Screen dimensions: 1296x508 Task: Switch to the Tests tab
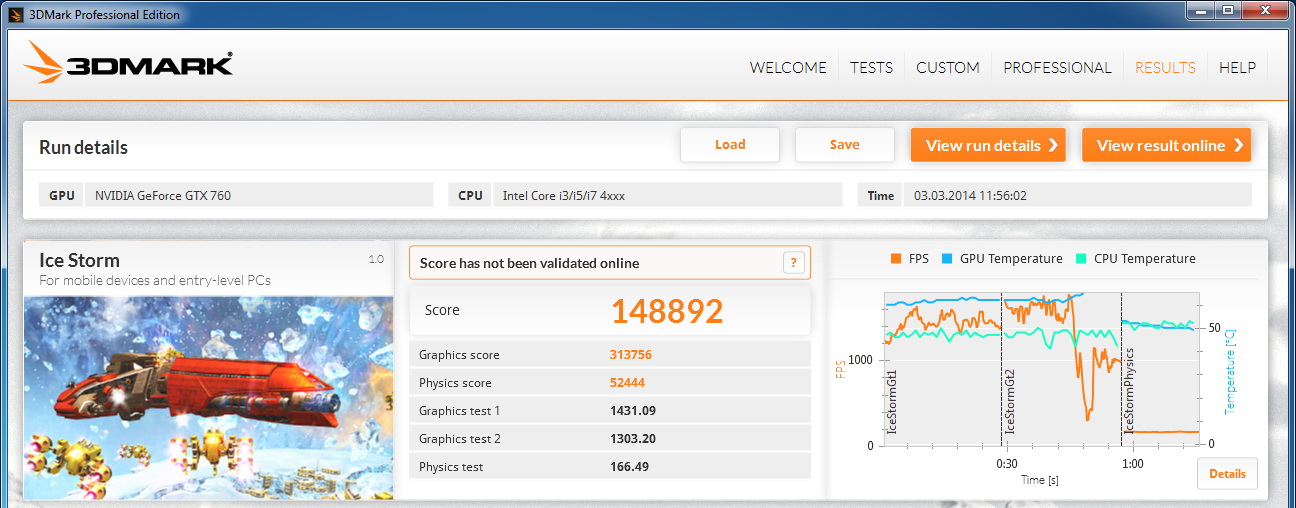[x=871, y=68]
